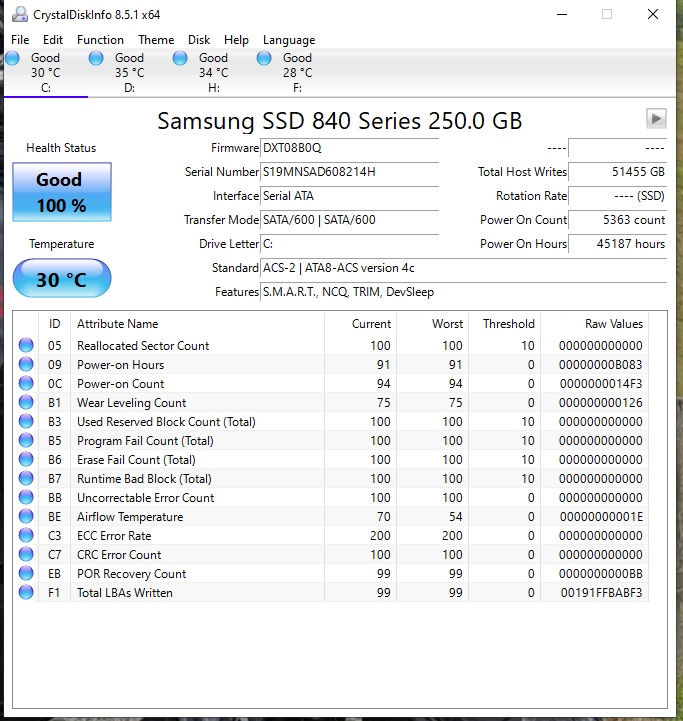Minimize the CrystalDiskInfo window
The width and height of the screenshot is (683, 721).
pyautogui.click(x=562, y=14)
